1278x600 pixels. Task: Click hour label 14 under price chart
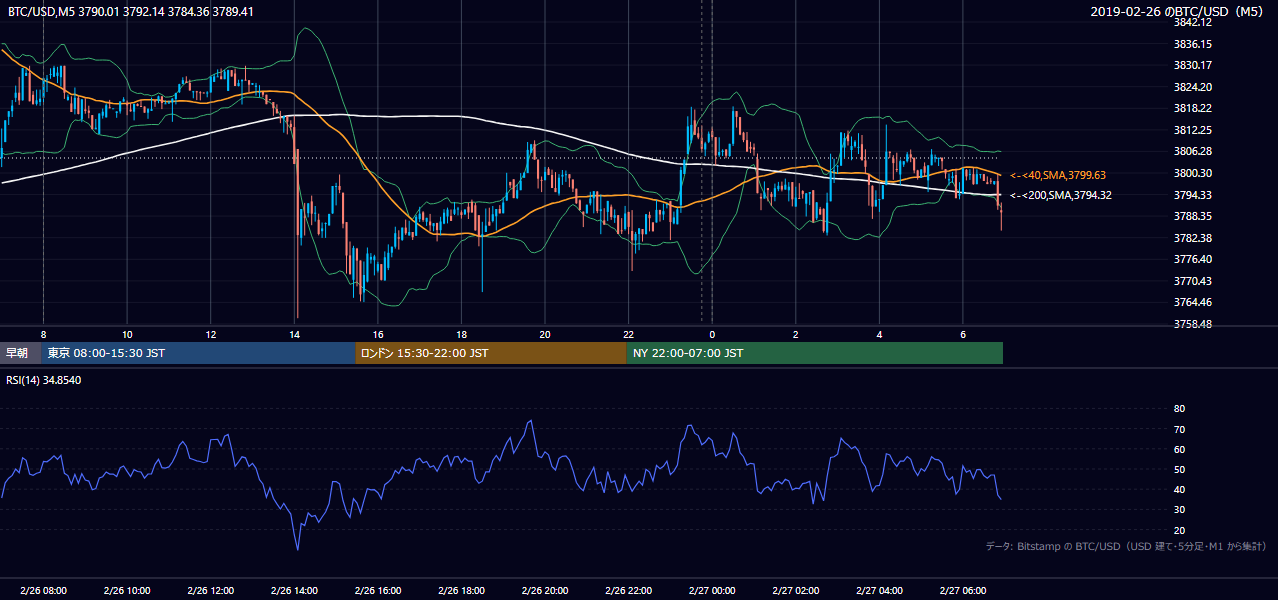coord(294,334)
